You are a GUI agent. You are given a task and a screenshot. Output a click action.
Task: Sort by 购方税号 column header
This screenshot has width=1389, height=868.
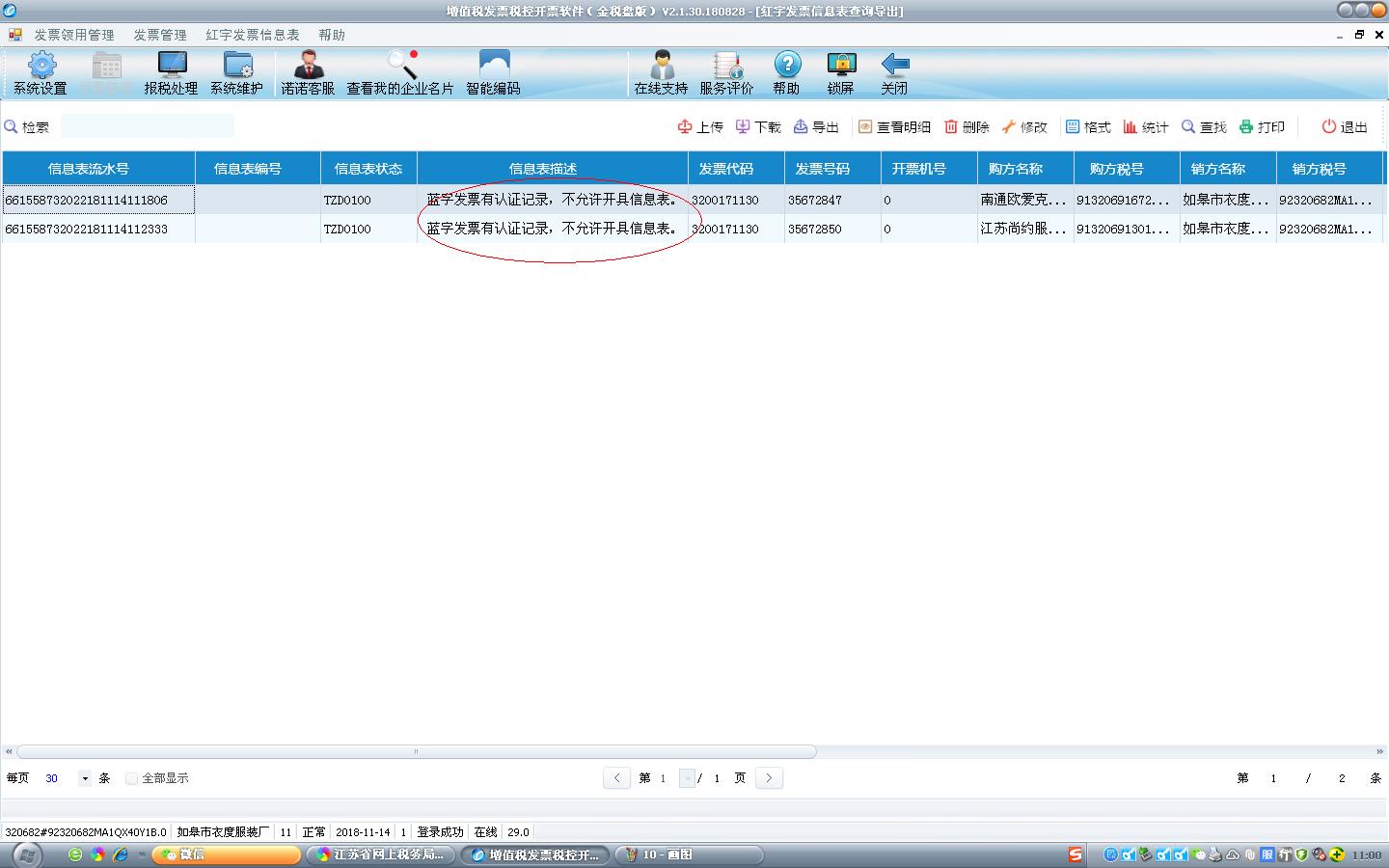(x=1127, y=169)
